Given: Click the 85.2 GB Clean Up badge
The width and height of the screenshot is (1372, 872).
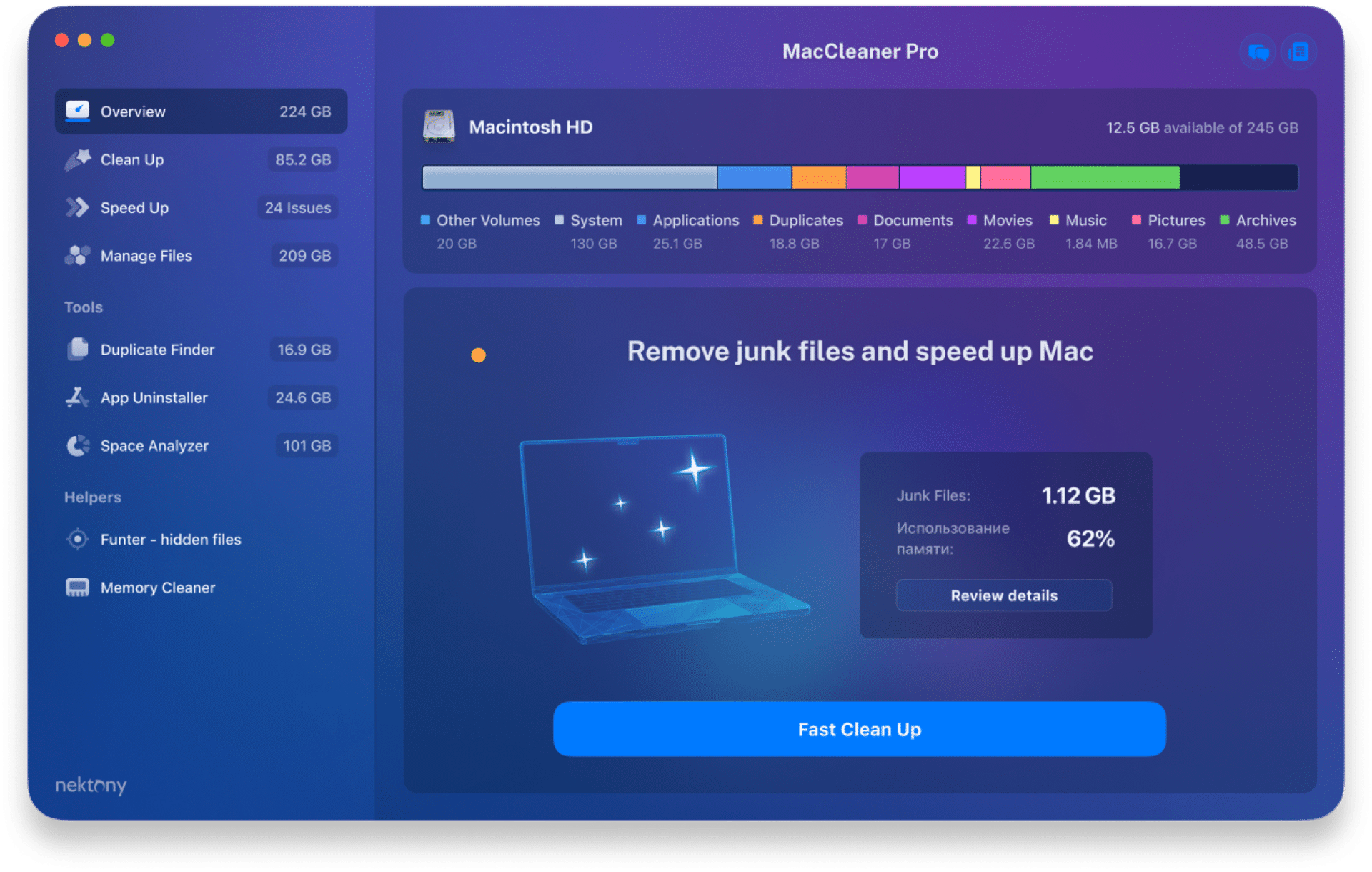Looking at the screenshot, I should click(303, 159).
